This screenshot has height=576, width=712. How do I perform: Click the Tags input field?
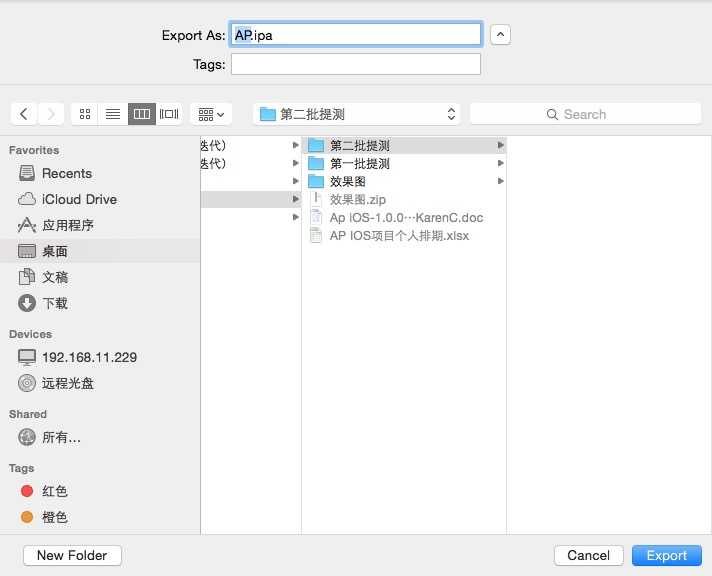point(356,64)
